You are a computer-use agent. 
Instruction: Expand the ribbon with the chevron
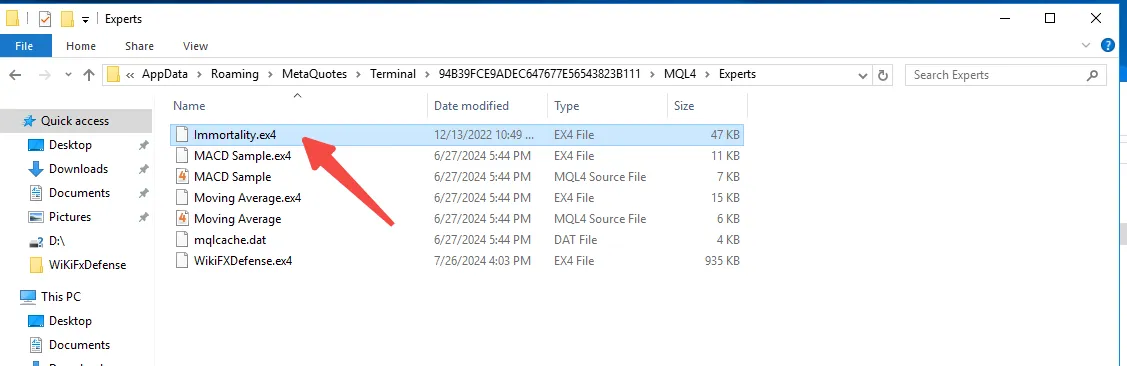(1085, 45)
